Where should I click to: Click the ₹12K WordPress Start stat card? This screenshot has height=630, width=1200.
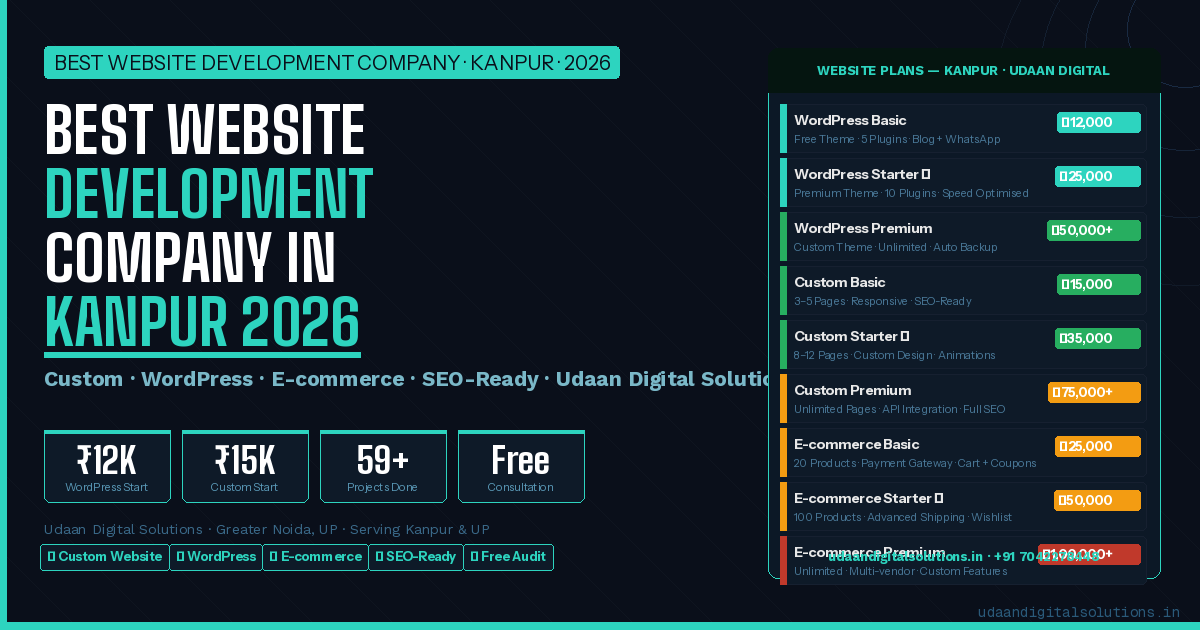point(107,466)
